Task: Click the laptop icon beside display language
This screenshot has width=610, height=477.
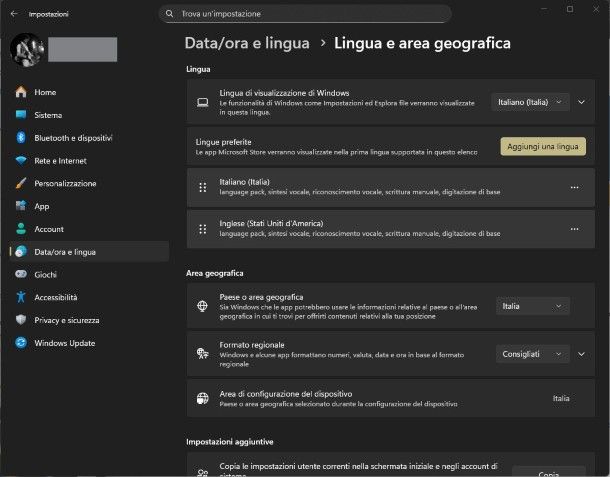Action: pyautogui.click(x=203, y=102)
